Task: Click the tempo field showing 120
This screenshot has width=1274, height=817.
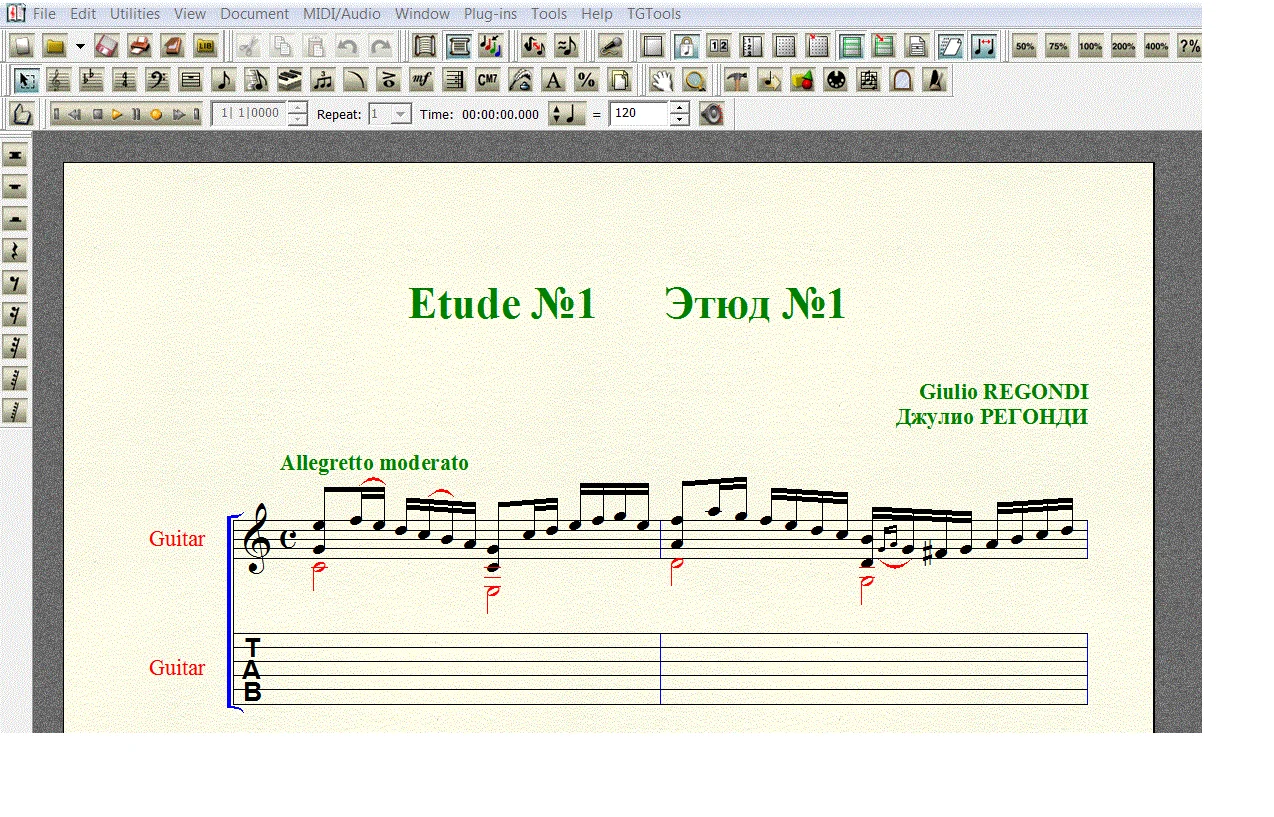Action: coord(639,114)
